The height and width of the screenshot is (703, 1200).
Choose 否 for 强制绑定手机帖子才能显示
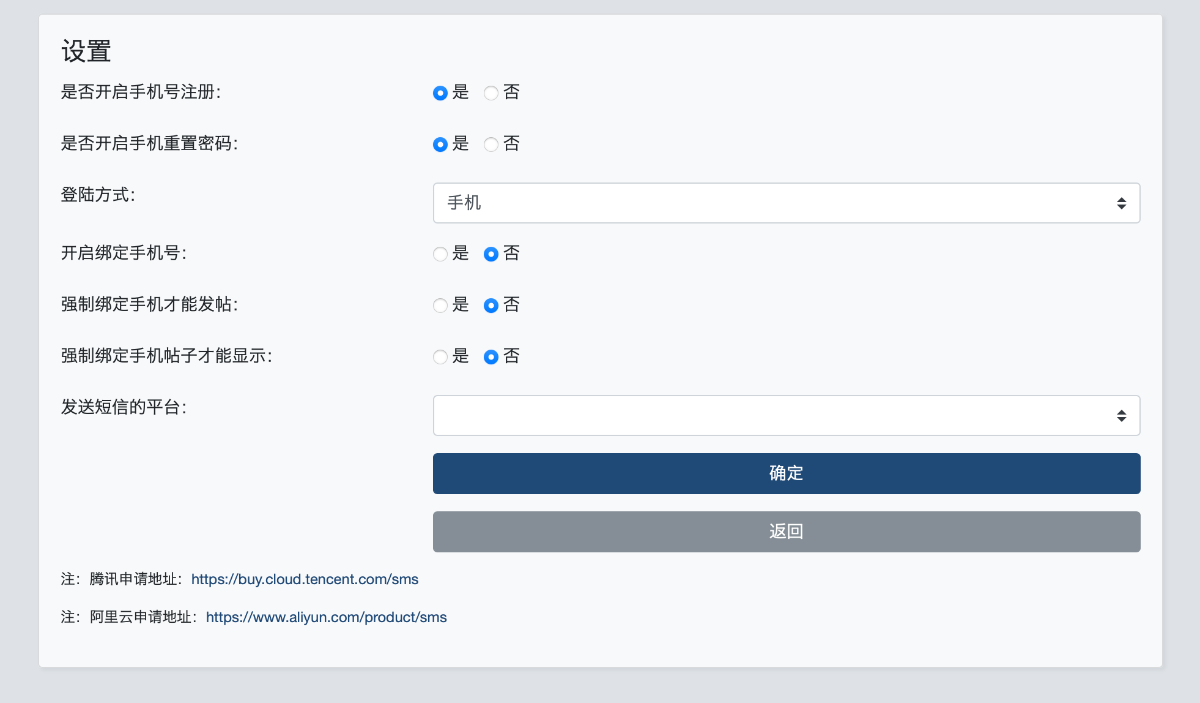[x=491, y=357]
